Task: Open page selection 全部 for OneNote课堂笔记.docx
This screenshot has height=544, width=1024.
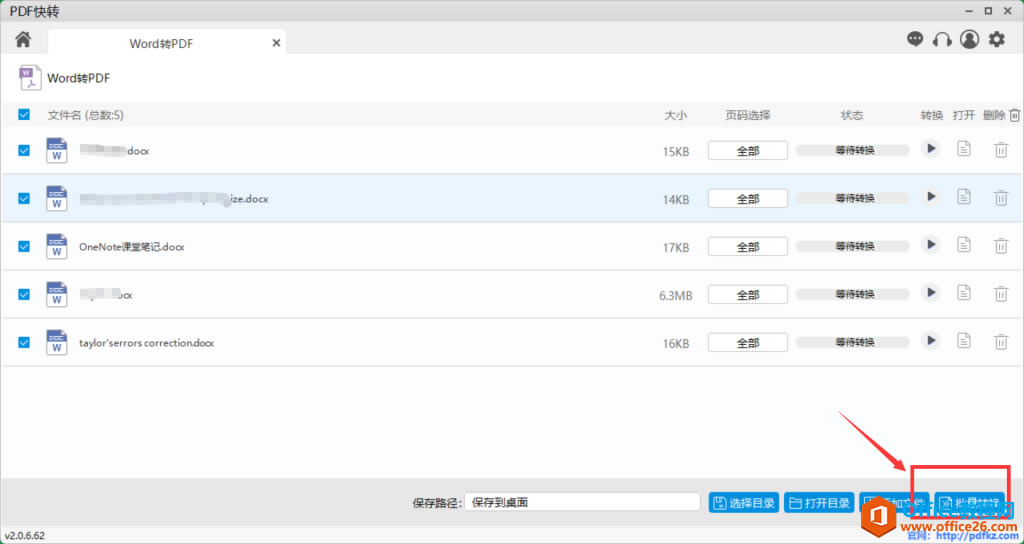Action: tap(748, 246)
